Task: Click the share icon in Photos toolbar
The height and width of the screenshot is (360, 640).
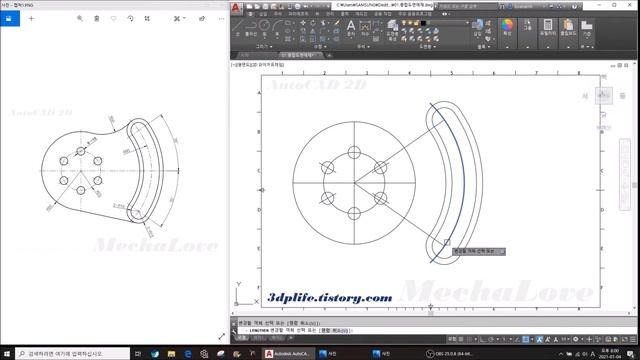Action: (202, 18)
